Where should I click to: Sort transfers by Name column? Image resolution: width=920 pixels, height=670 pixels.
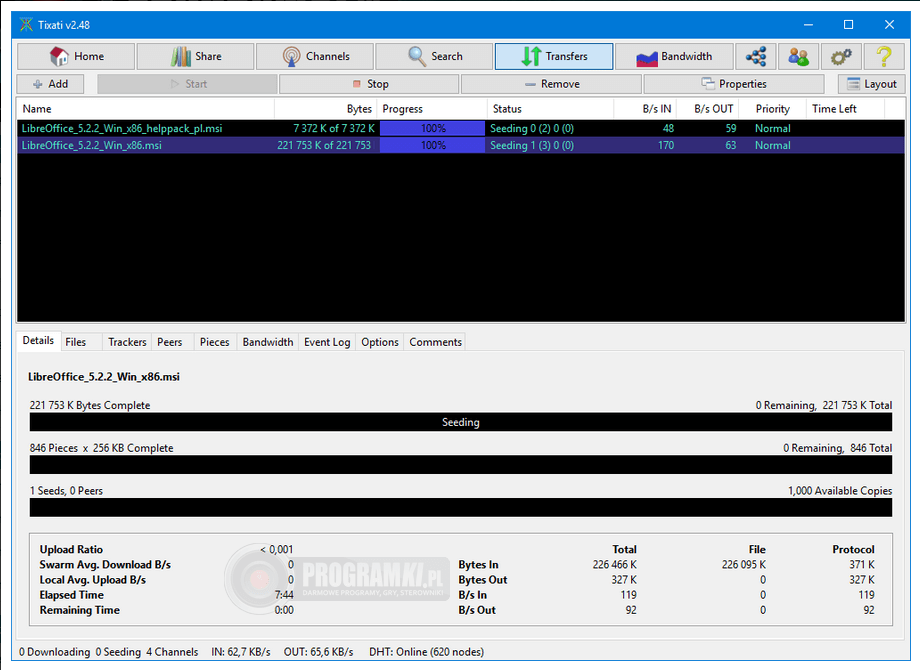[146, 109]
